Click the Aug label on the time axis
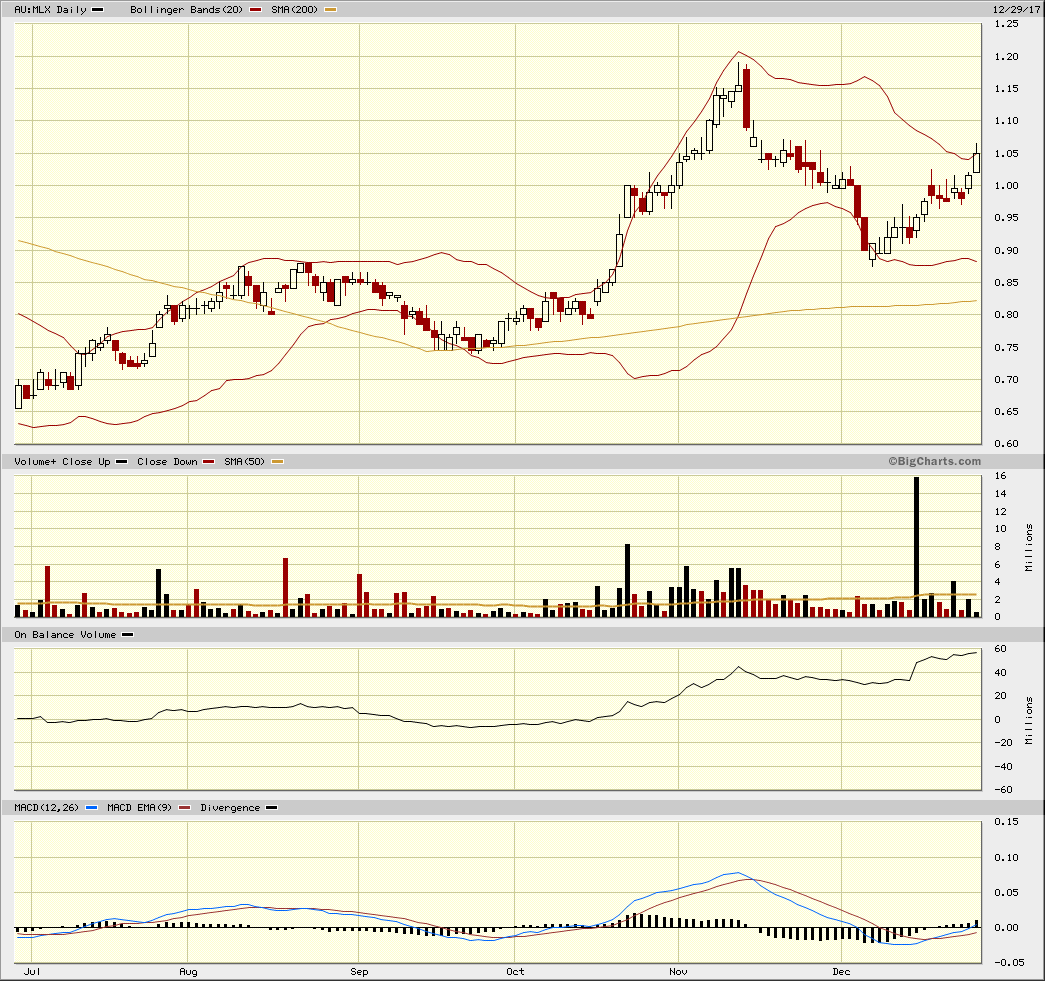The image size is (1045, 981). pos(189,971)
